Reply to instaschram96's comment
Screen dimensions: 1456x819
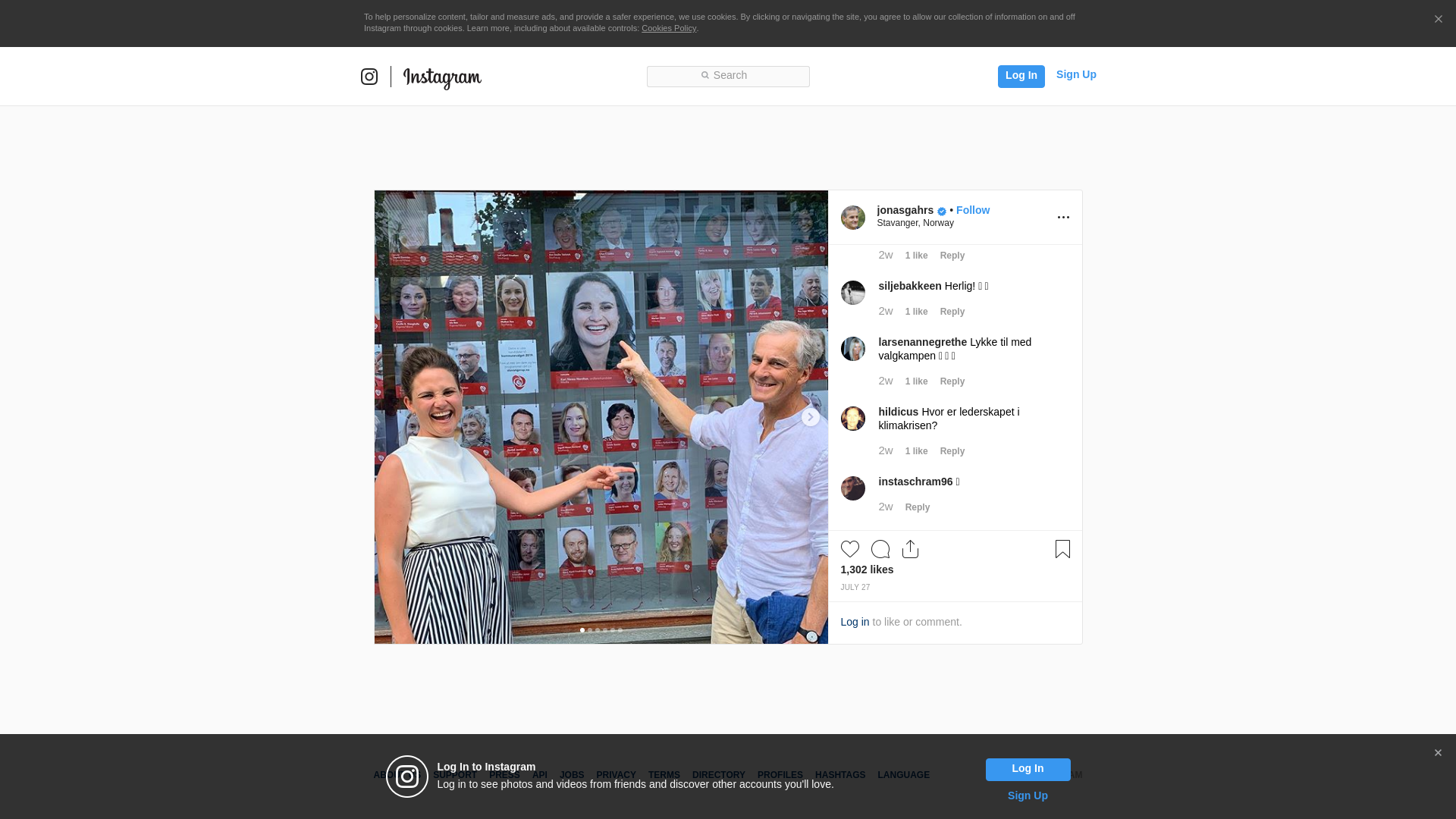coord(918,507)
